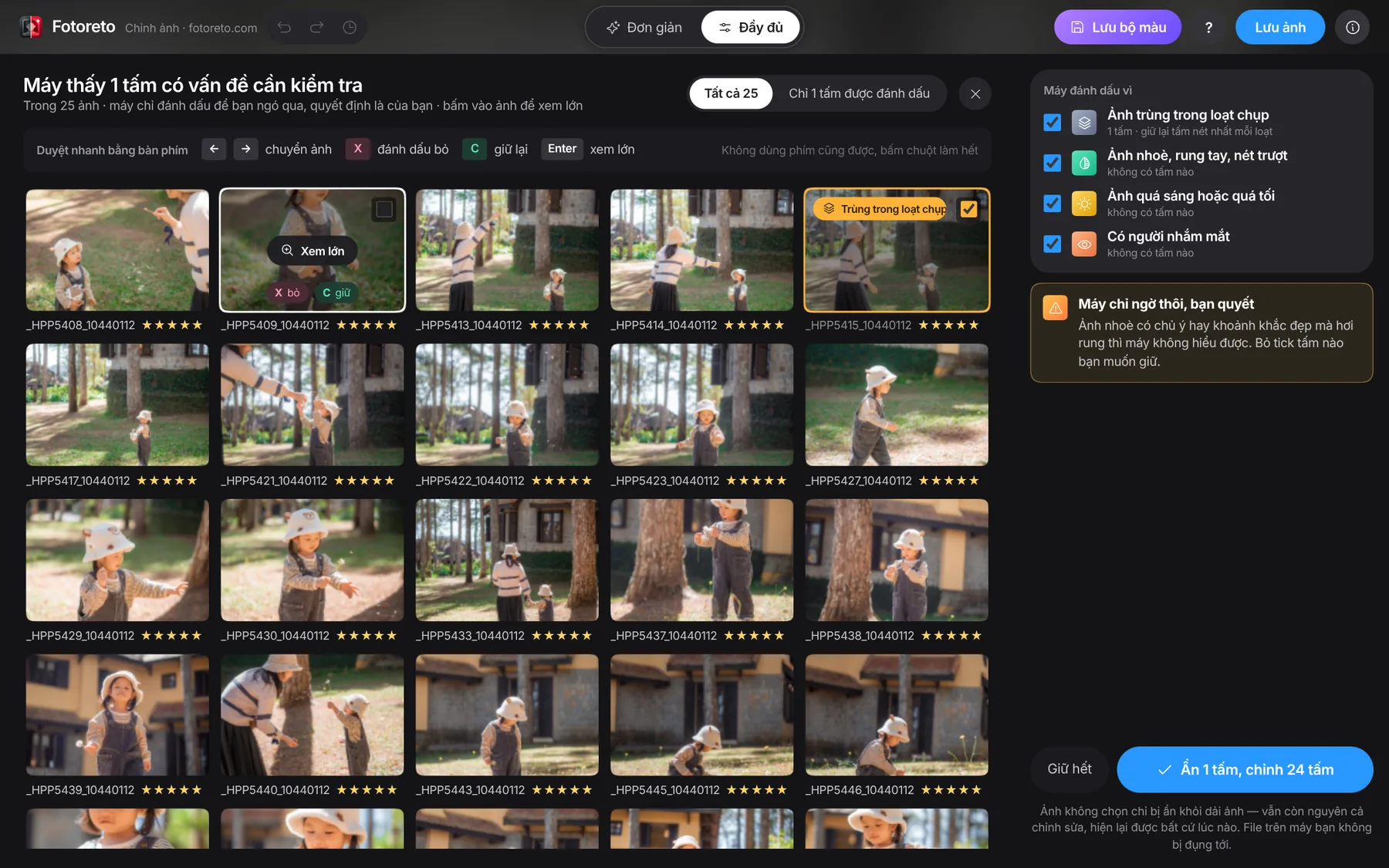The width and height of the screenshot is (1389, 868).
Task: Click the exposure sun icon
Action: tap(1084, 204)
